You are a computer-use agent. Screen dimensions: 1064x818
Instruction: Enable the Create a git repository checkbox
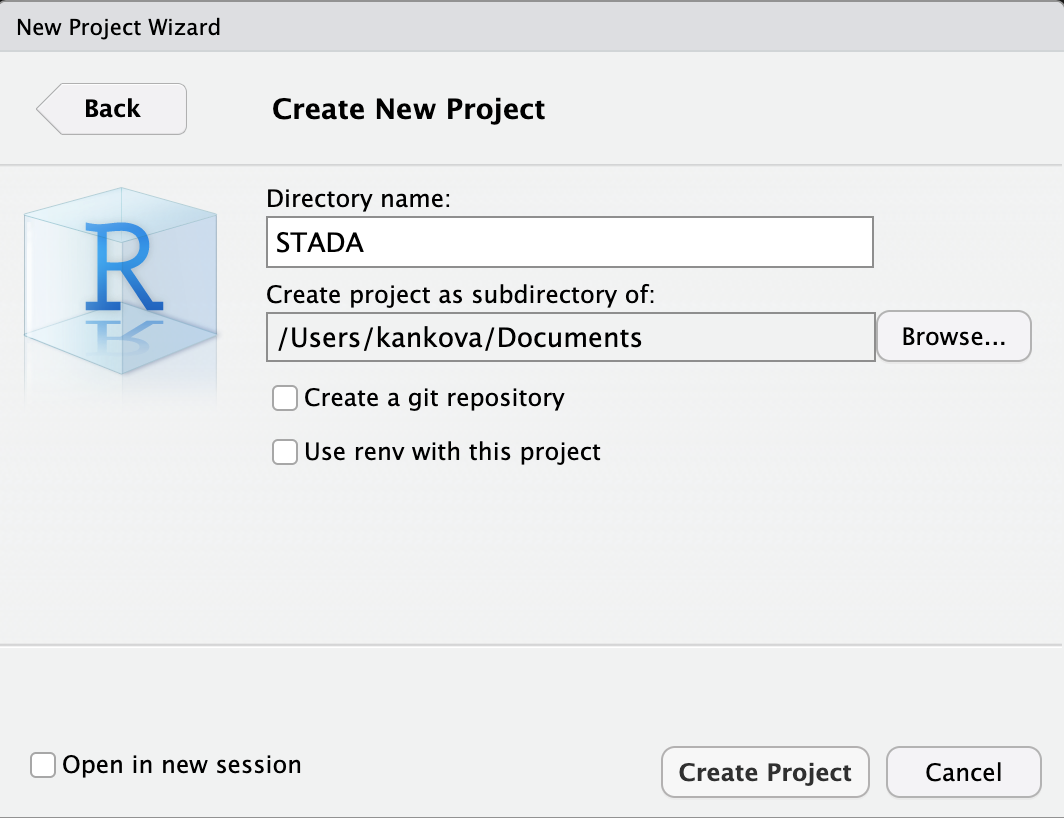click(x=285, y=399)
